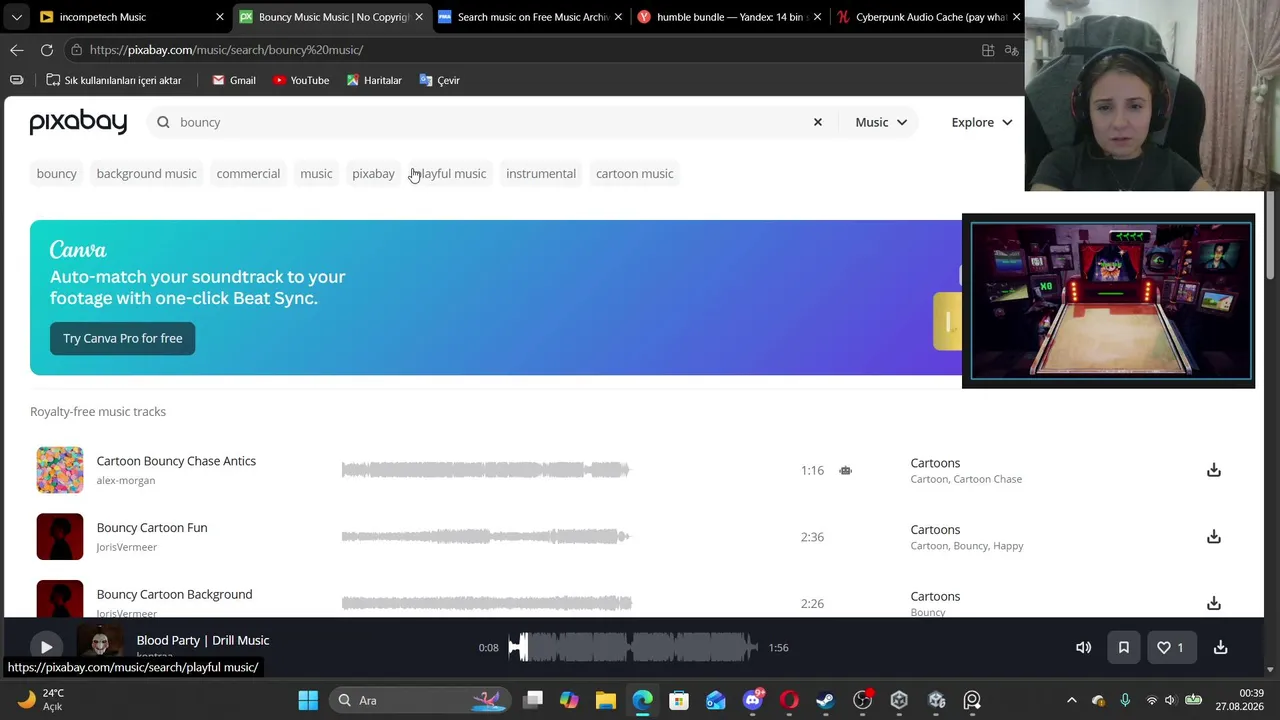Open the address bar translate icon
This screenshot has width=1280, height=720.
pyautogui.click(x=1012, y=50)
